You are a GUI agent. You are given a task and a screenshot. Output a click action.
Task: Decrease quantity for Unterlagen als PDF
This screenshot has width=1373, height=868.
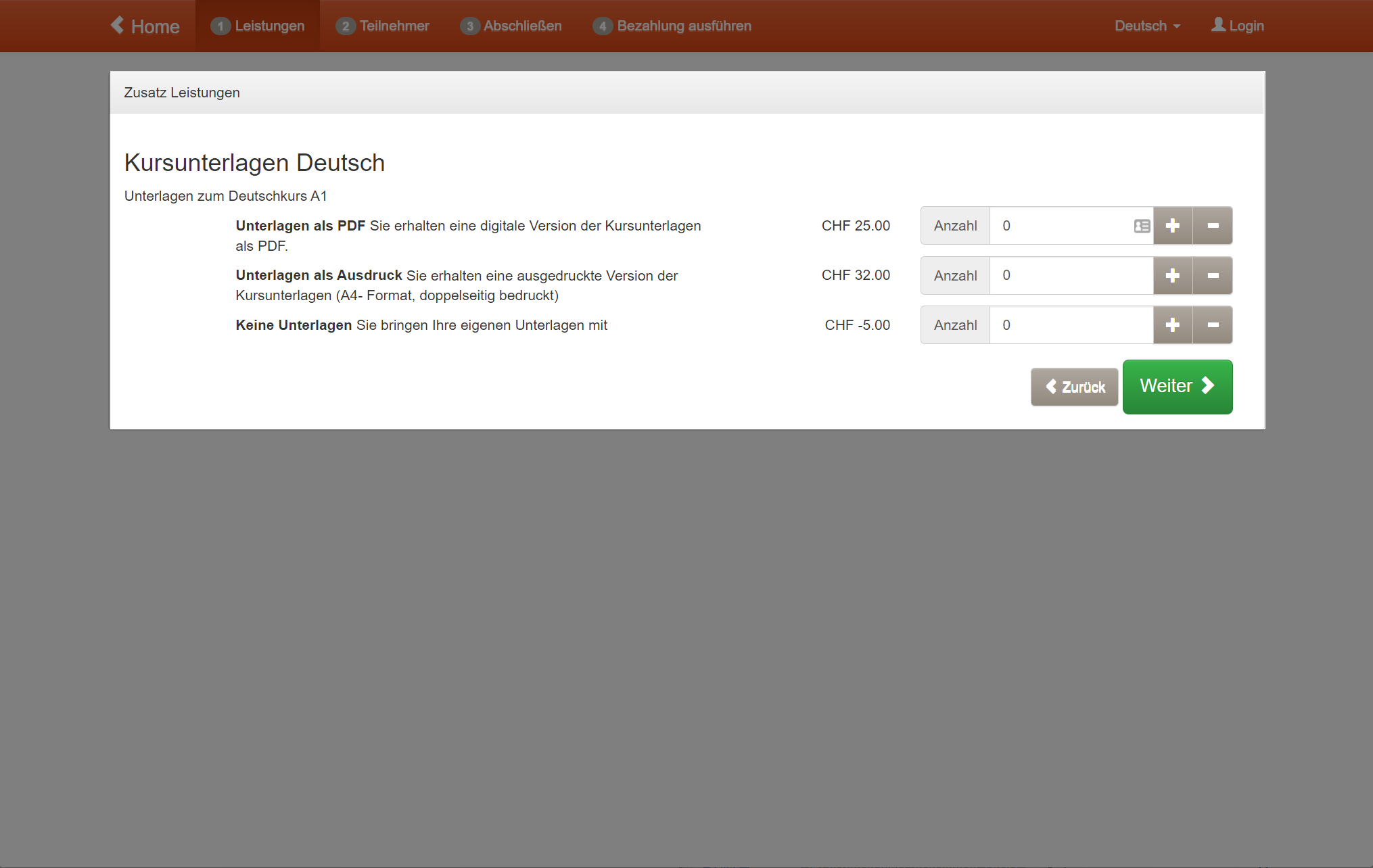(x=1212, y=226)
